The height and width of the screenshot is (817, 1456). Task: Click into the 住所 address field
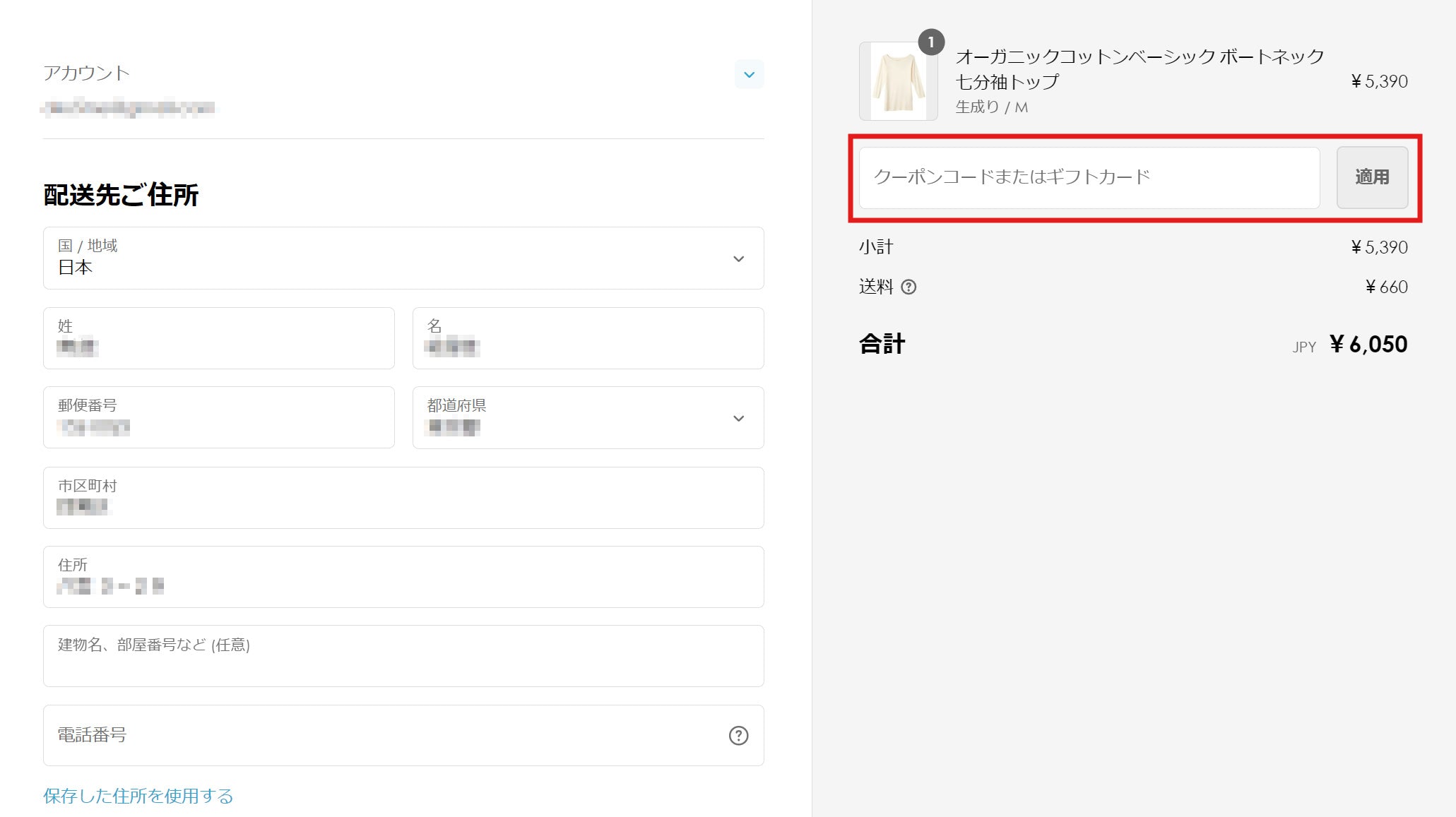[x=403, y=577]
